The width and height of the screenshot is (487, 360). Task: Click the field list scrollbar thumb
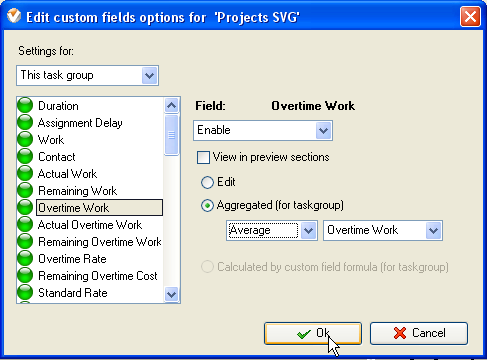point(172,135)
